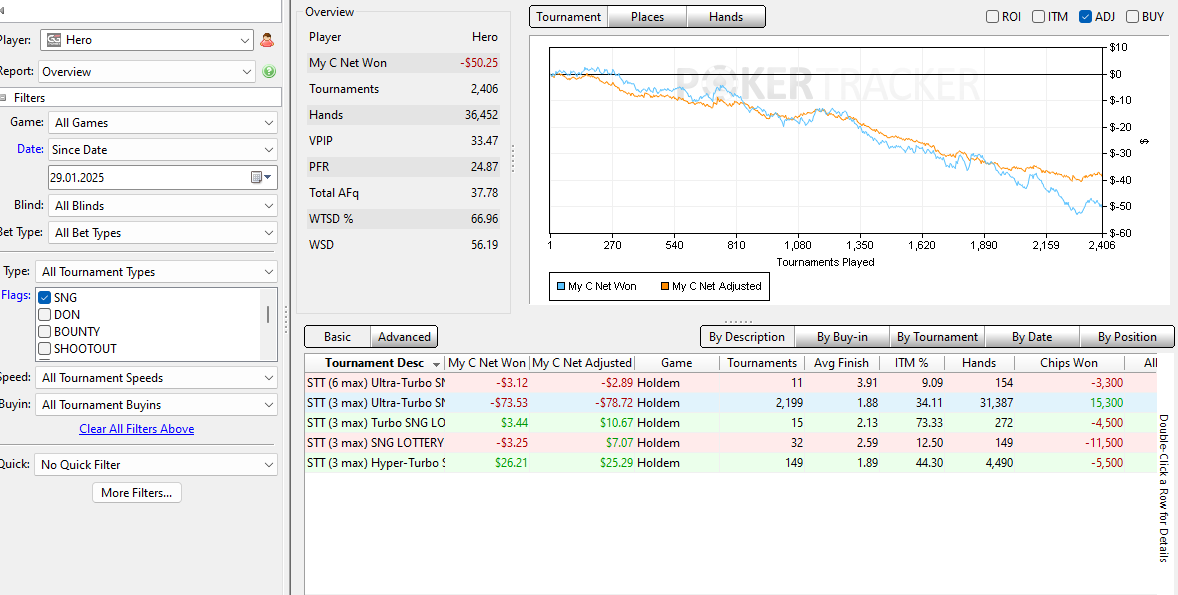Collapse the Filters section icon
The image size is (1178, 595).
point(5,98)
